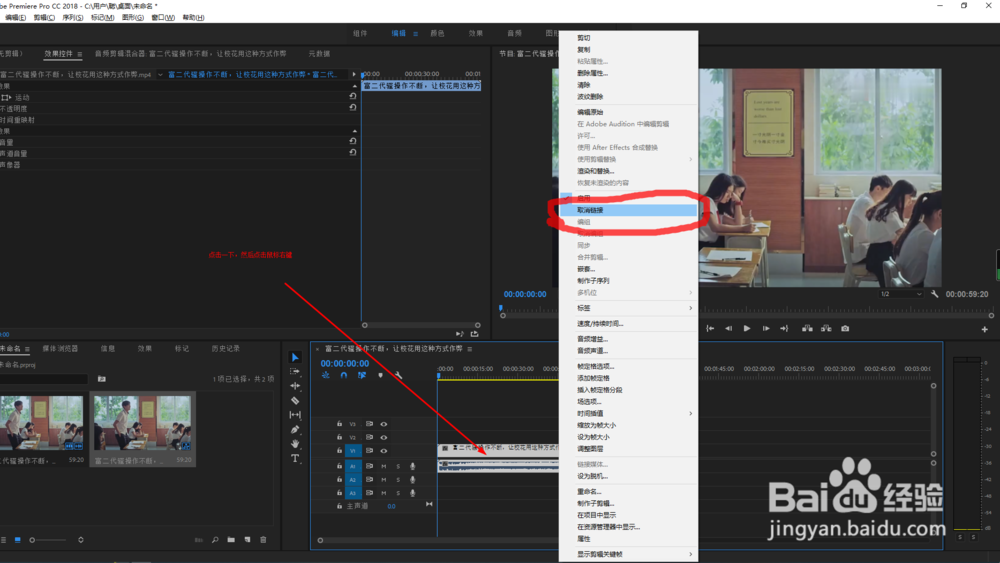Open the Color workspace tab
The height and width of the screenshot is (563, 1000).
click(x=438, y=33)
